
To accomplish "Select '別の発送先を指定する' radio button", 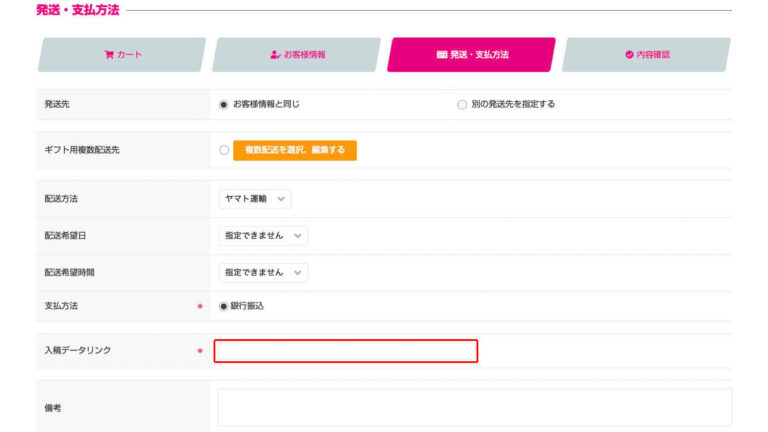I will 461,104.
